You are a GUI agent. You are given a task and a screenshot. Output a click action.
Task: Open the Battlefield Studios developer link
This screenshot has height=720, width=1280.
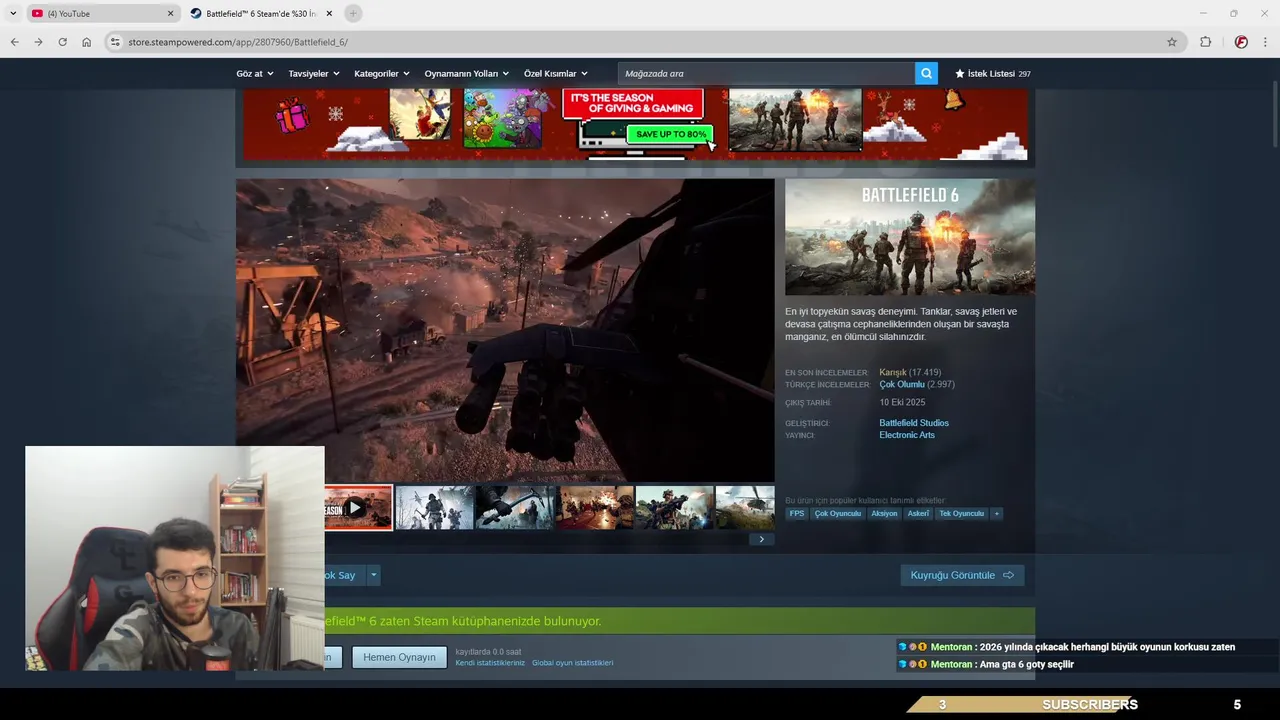pyautogui.click(x=914, y=423)
